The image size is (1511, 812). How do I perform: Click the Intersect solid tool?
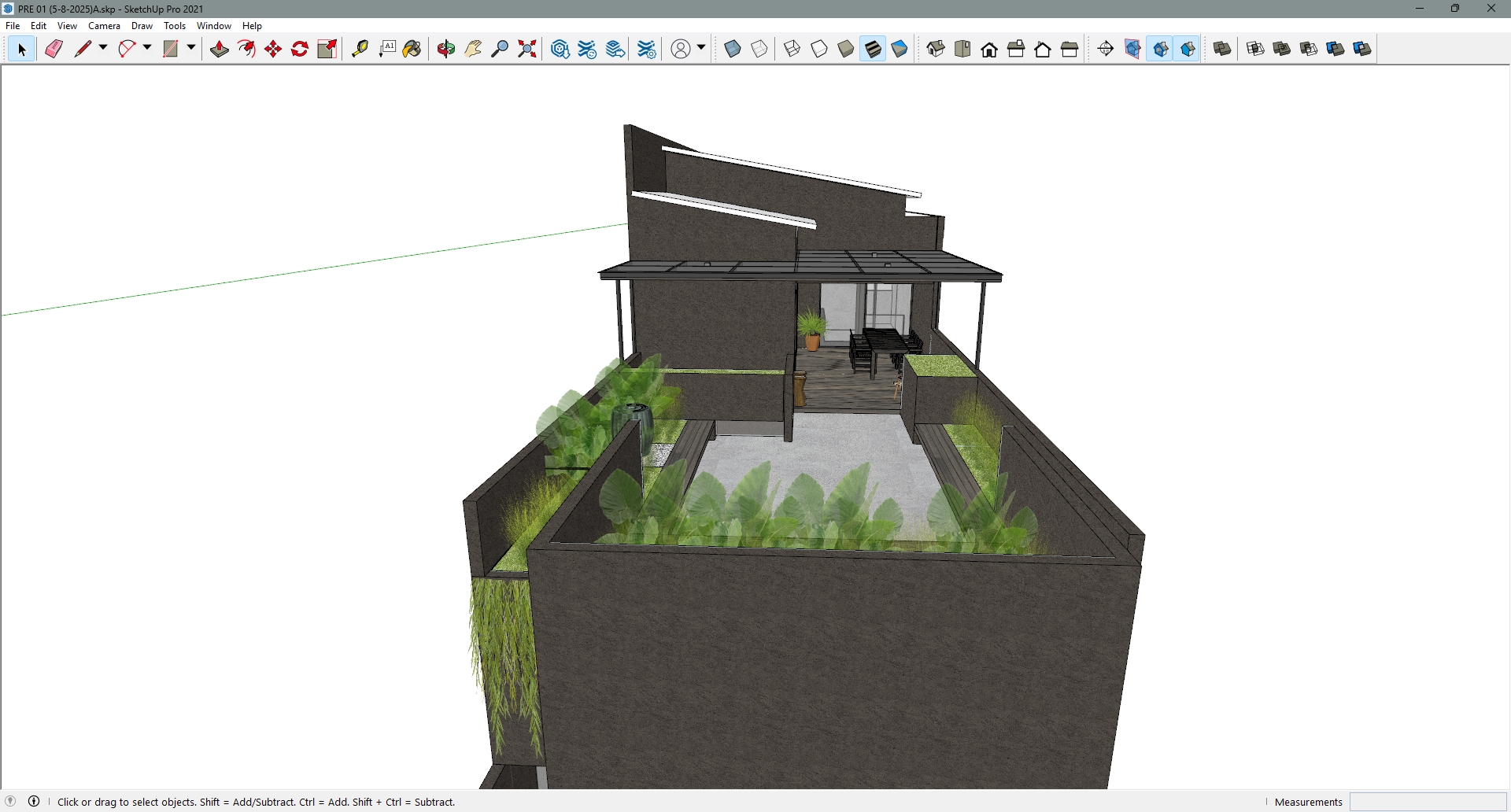[x=1256, y=49]
